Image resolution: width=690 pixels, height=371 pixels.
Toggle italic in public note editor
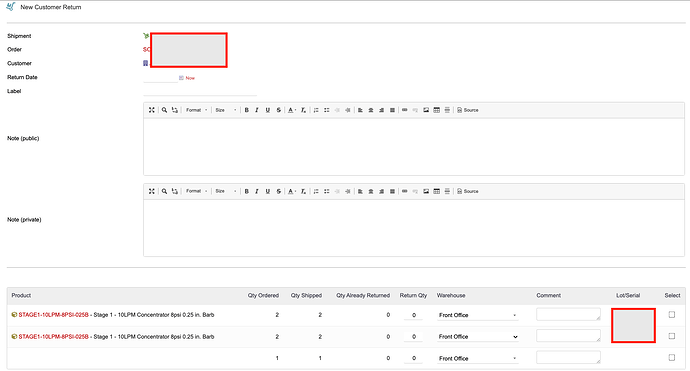257,110
